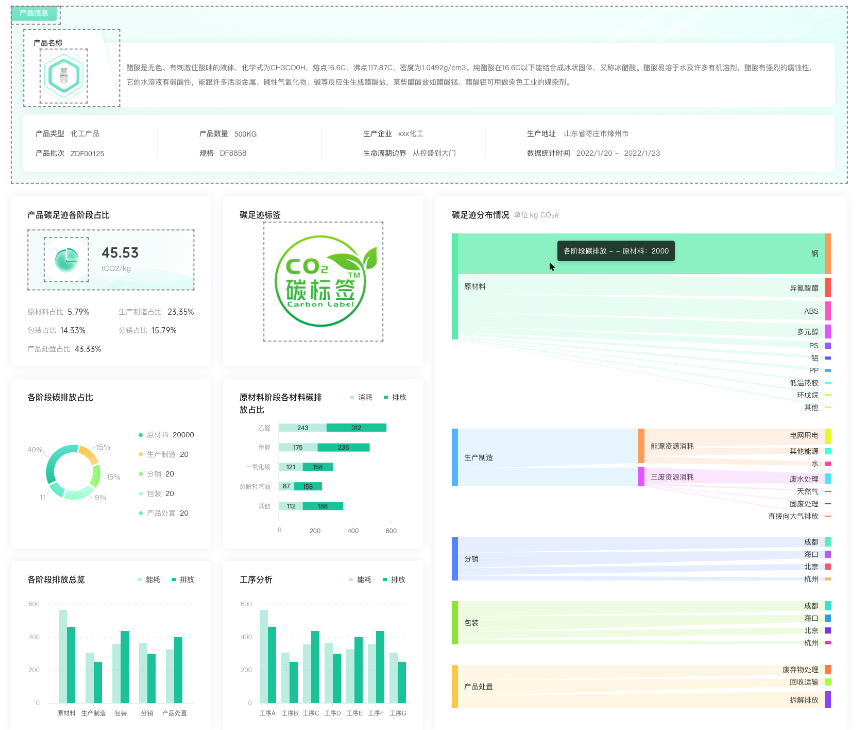Click the orange 钢 color block in Sankey

[828, 253]
